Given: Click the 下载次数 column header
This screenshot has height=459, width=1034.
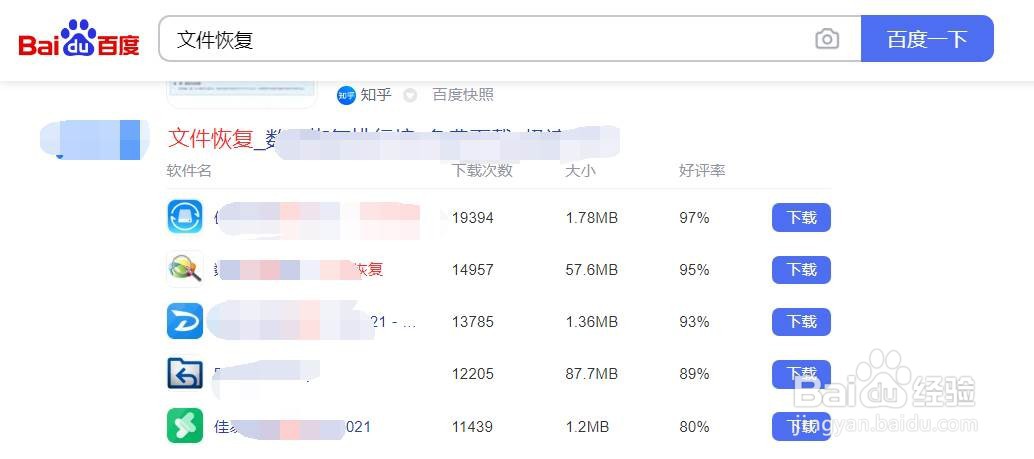Looking at the screenshot, I should click(482, 171).
